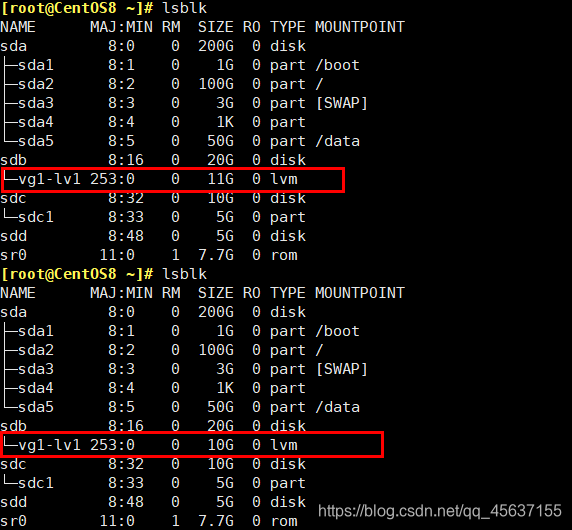Click vg1-lv1 name in the first lsblk output
572x530 pixels.
pos(49,179)
